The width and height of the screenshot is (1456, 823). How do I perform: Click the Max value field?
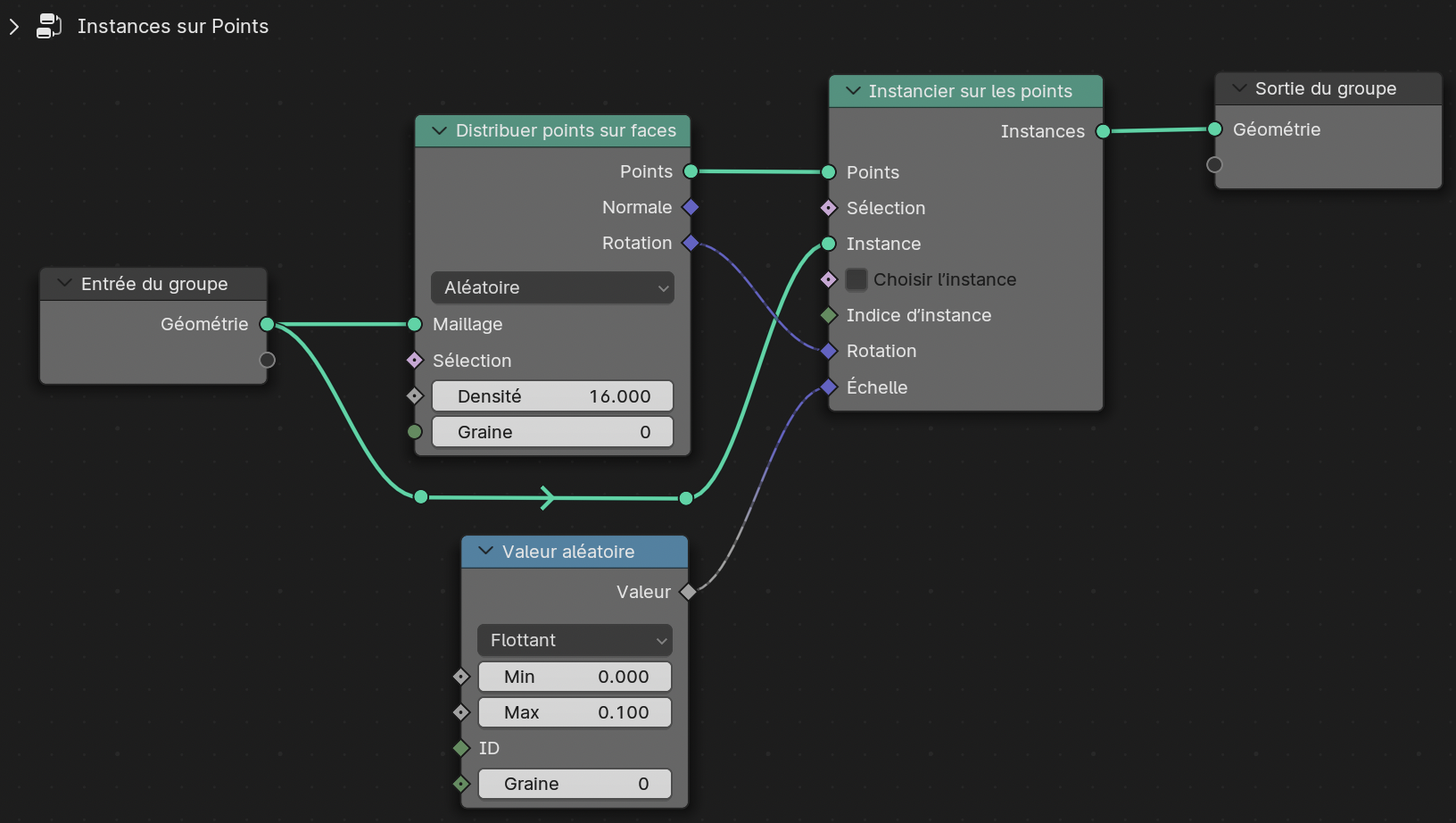(x=575, y=712)
